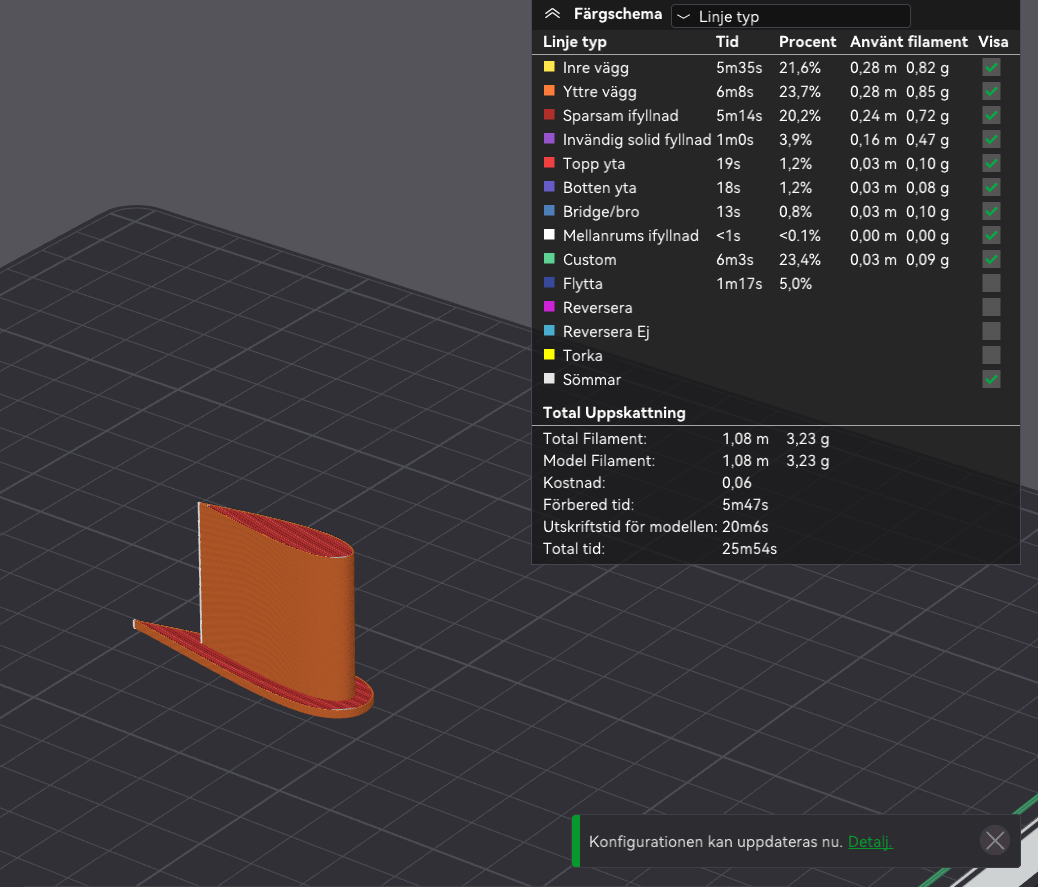Click the yellow Inre vägg color swatch

549,66
